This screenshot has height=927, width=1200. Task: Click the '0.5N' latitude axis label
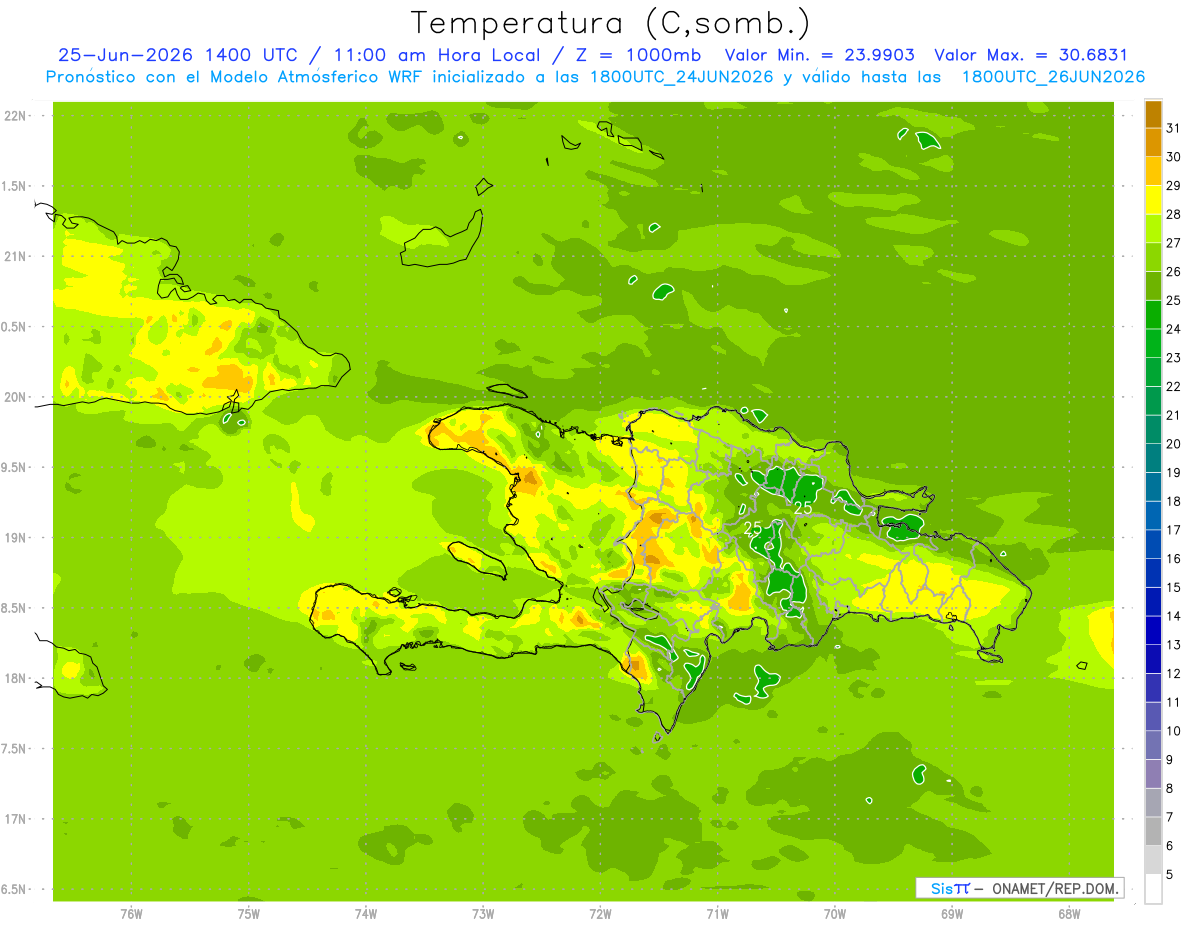(15, 326)
